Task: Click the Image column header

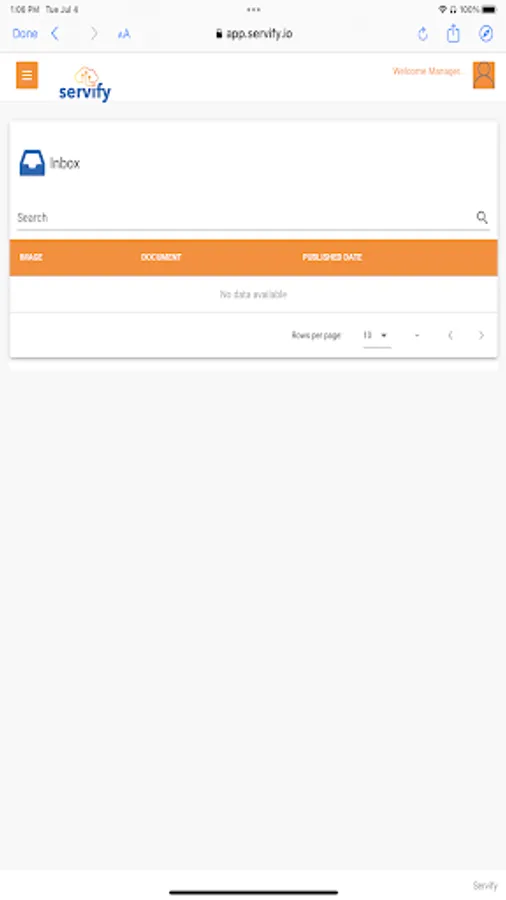Action: (31, 257)
